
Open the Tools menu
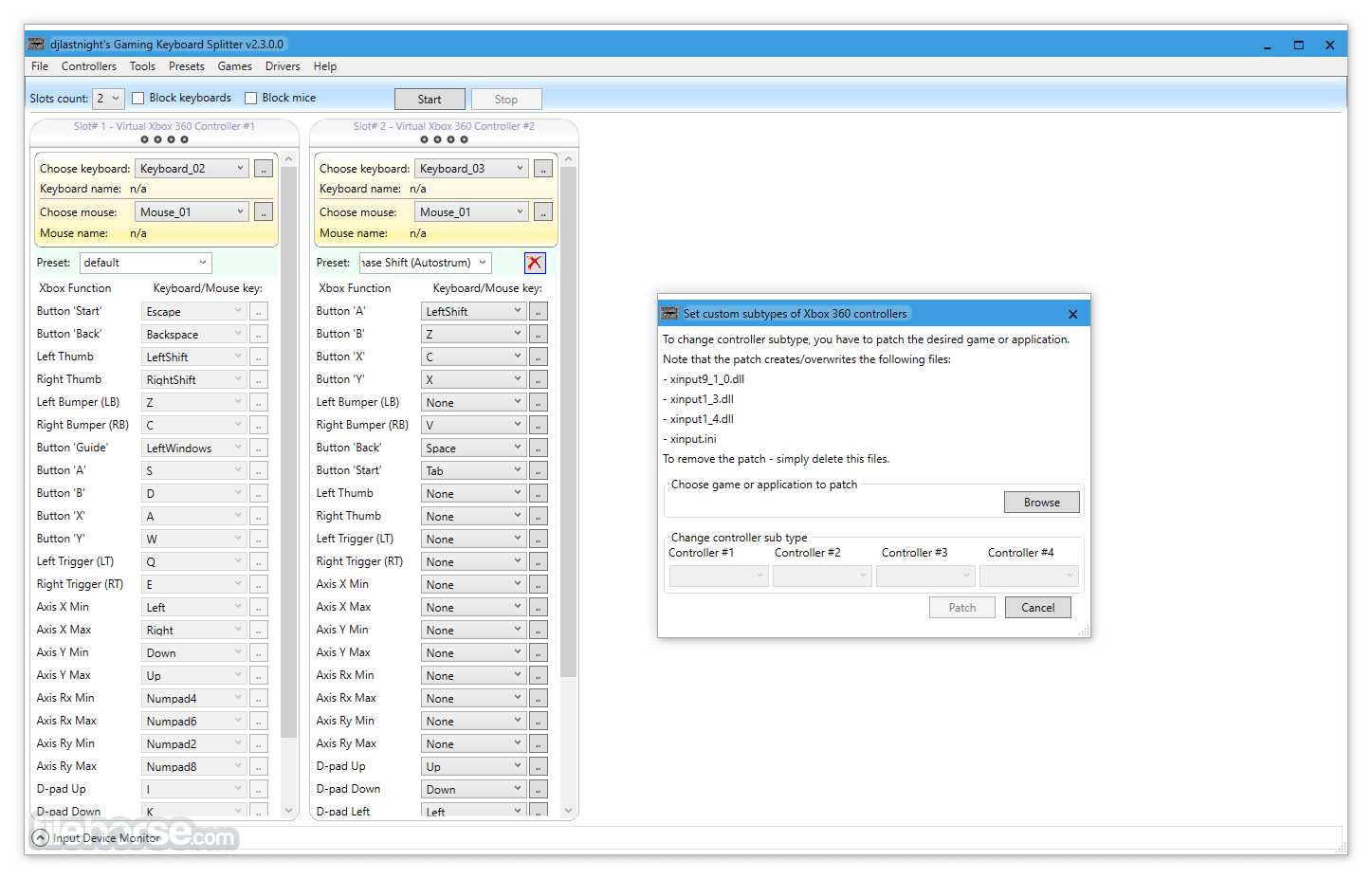click(x=142, y=66)
